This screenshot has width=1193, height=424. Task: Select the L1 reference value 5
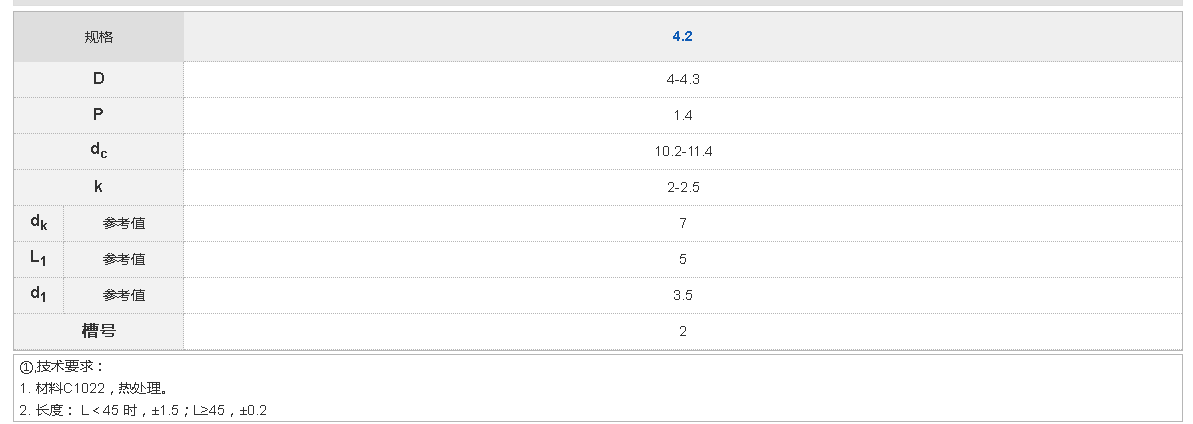683,259
